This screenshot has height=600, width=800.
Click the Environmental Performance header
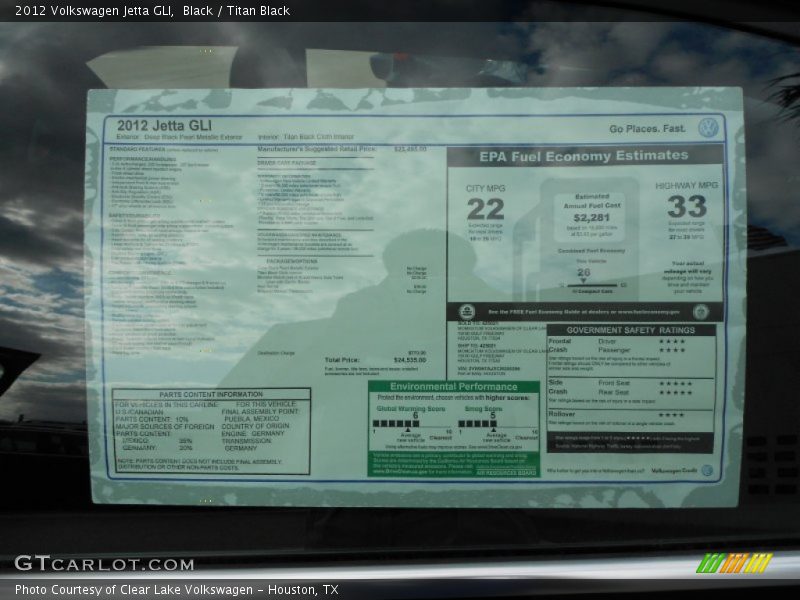[454, 387]
